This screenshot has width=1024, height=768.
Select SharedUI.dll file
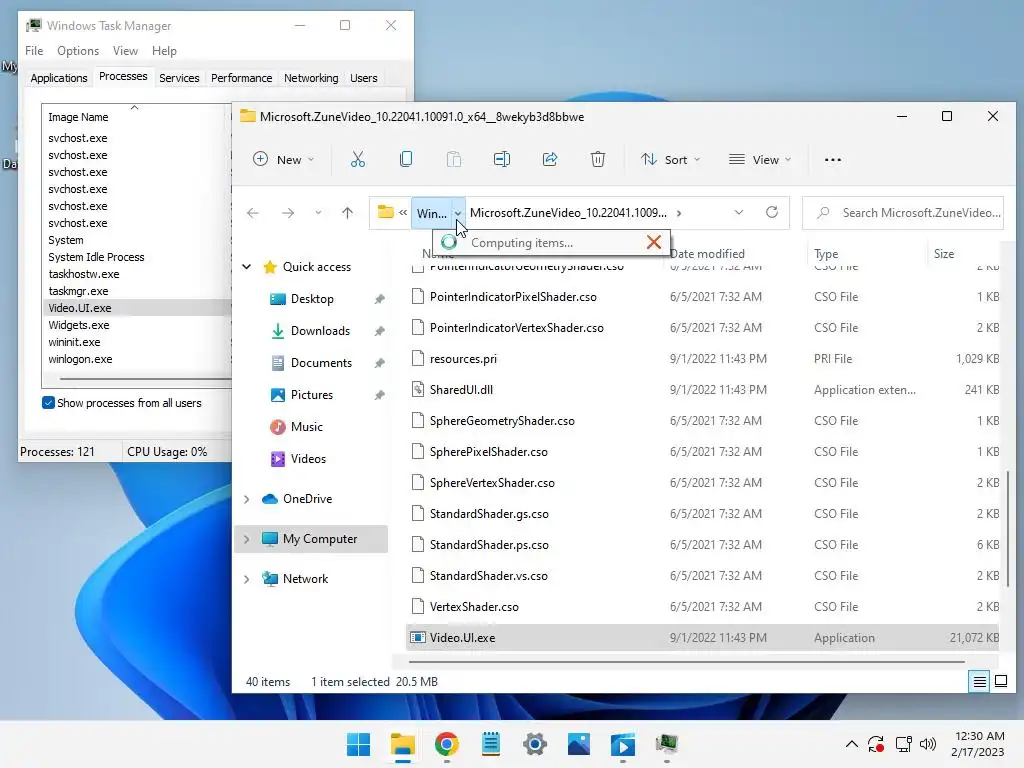tap(703, 390)
